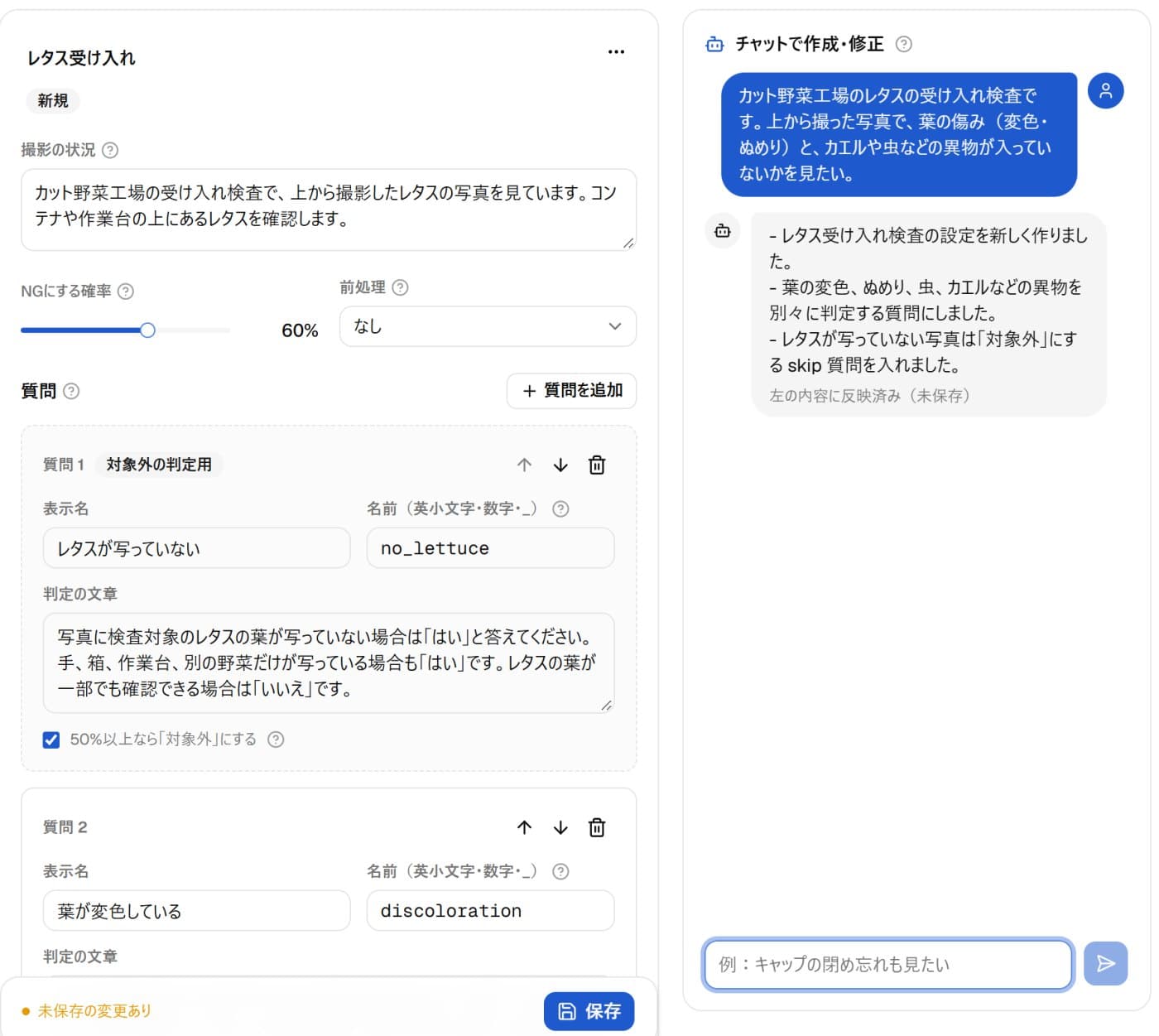Screen dimensions: 1159x1036
Task: Click the 保存 button
Action: (x=589, y=1011)
